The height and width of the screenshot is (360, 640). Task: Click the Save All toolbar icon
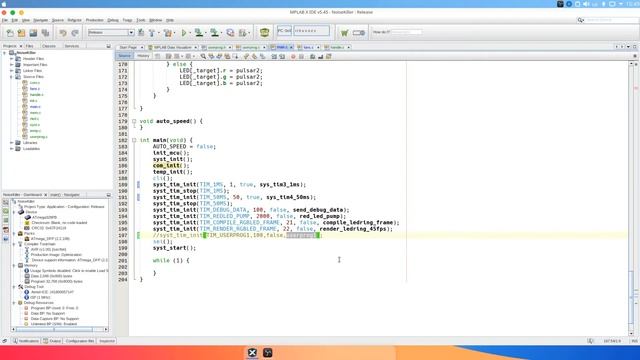pos(45,33)
